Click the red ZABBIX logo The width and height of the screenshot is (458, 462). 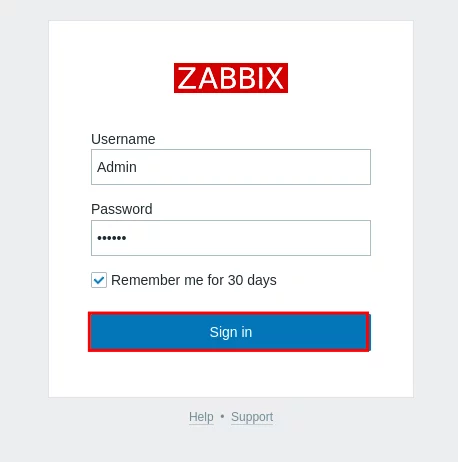pyautogui.click(x=231, y=78)
